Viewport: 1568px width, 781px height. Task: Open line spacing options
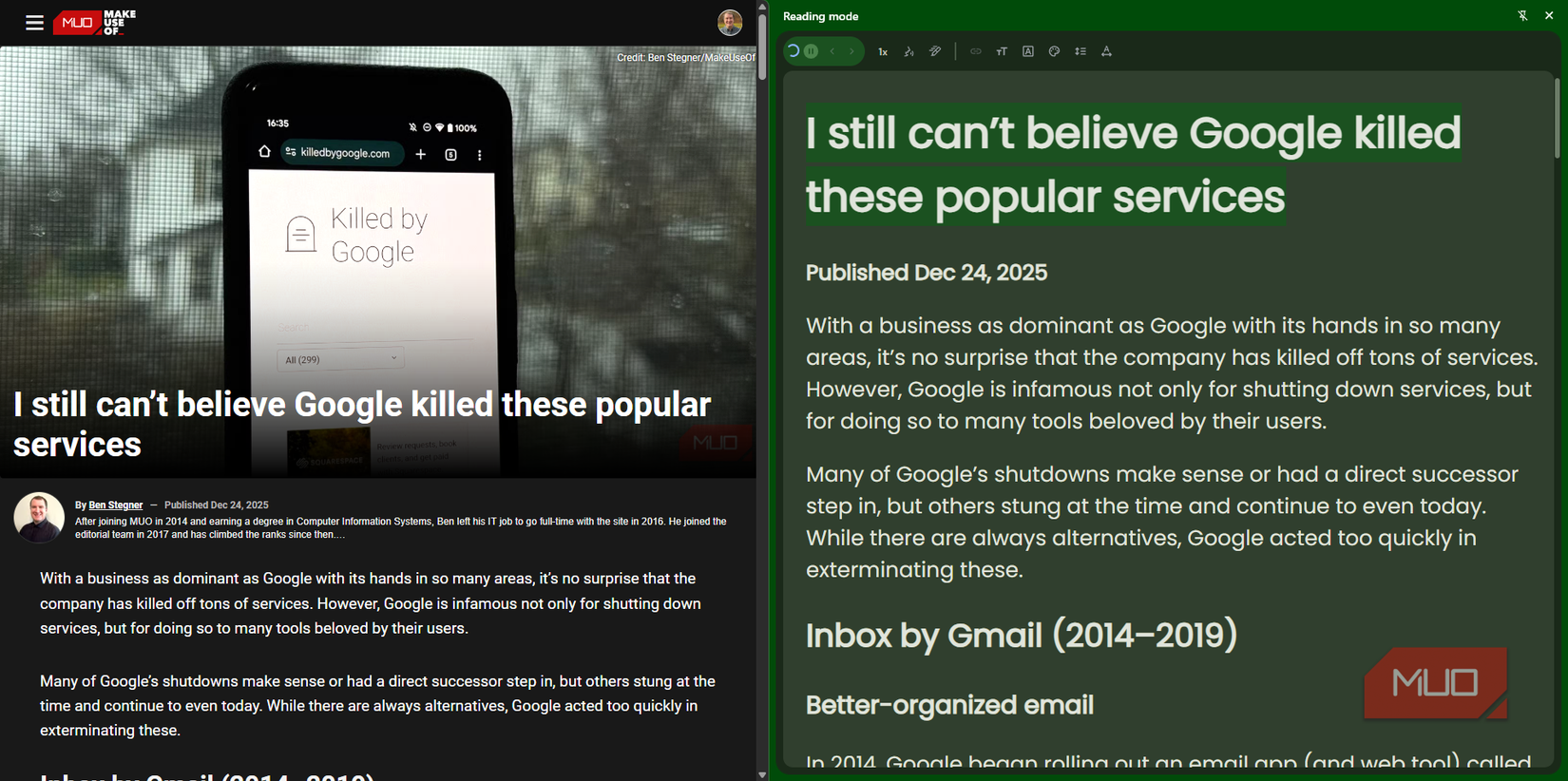click(x=1080, y=52)
